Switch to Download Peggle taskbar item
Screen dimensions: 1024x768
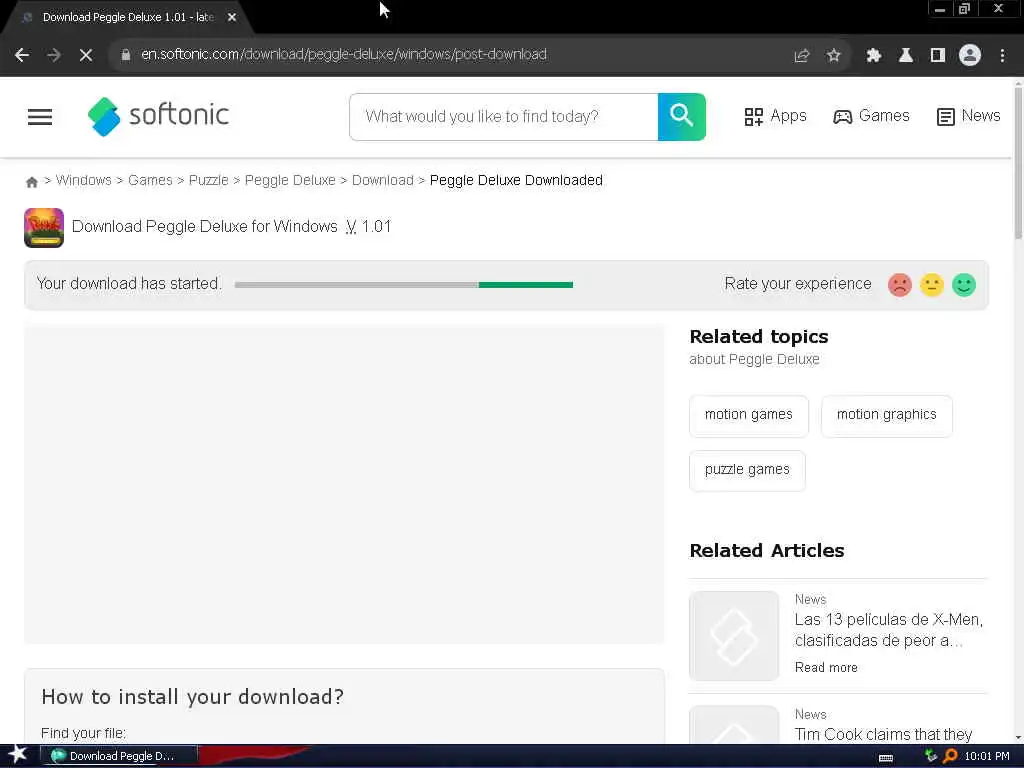point(118,756)
